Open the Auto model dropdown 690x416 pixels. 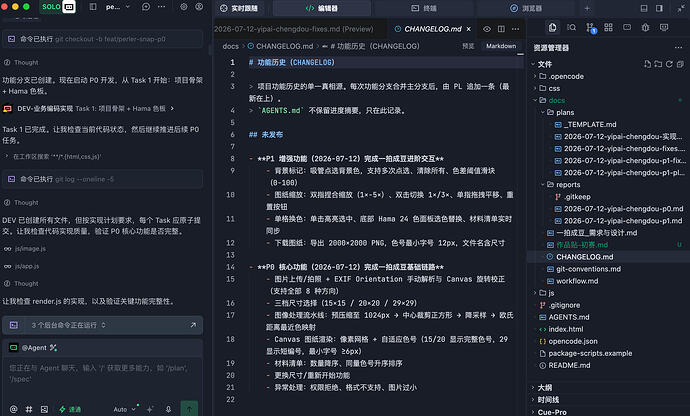pos(125,409)
